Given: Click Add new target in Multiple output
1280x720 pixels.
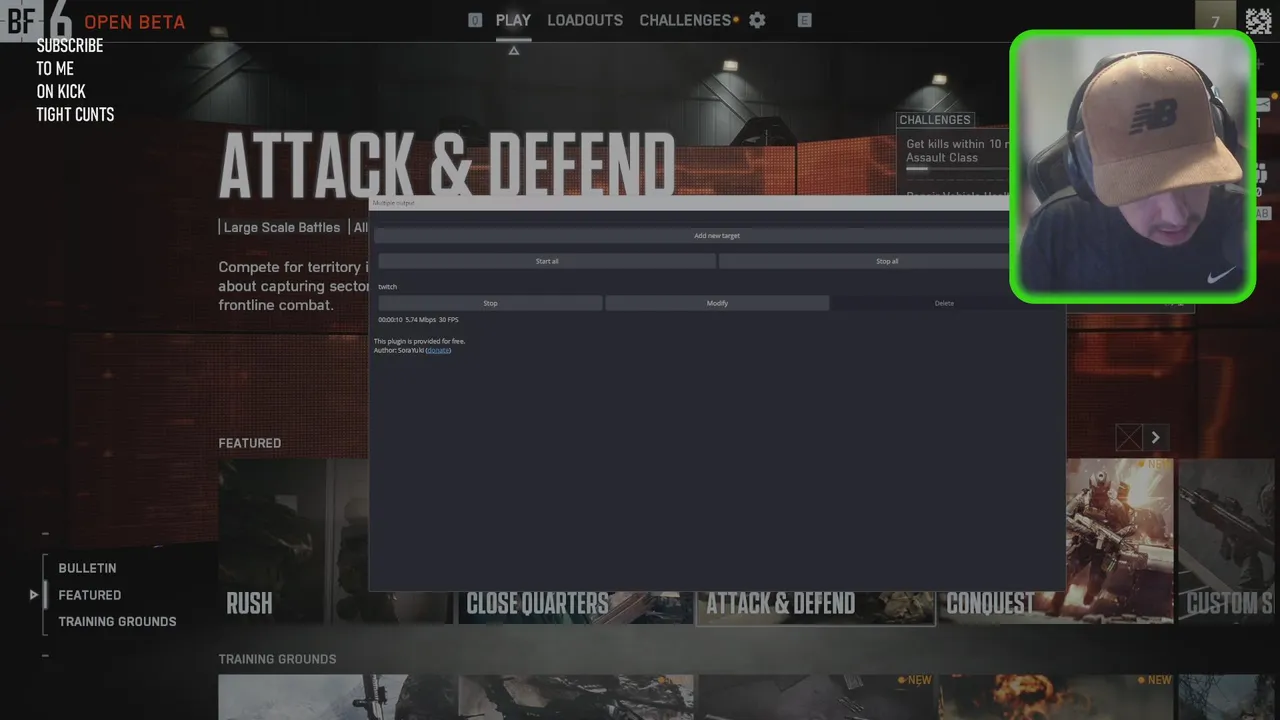Looking at the screenshot, I should (x=717, y=236).
